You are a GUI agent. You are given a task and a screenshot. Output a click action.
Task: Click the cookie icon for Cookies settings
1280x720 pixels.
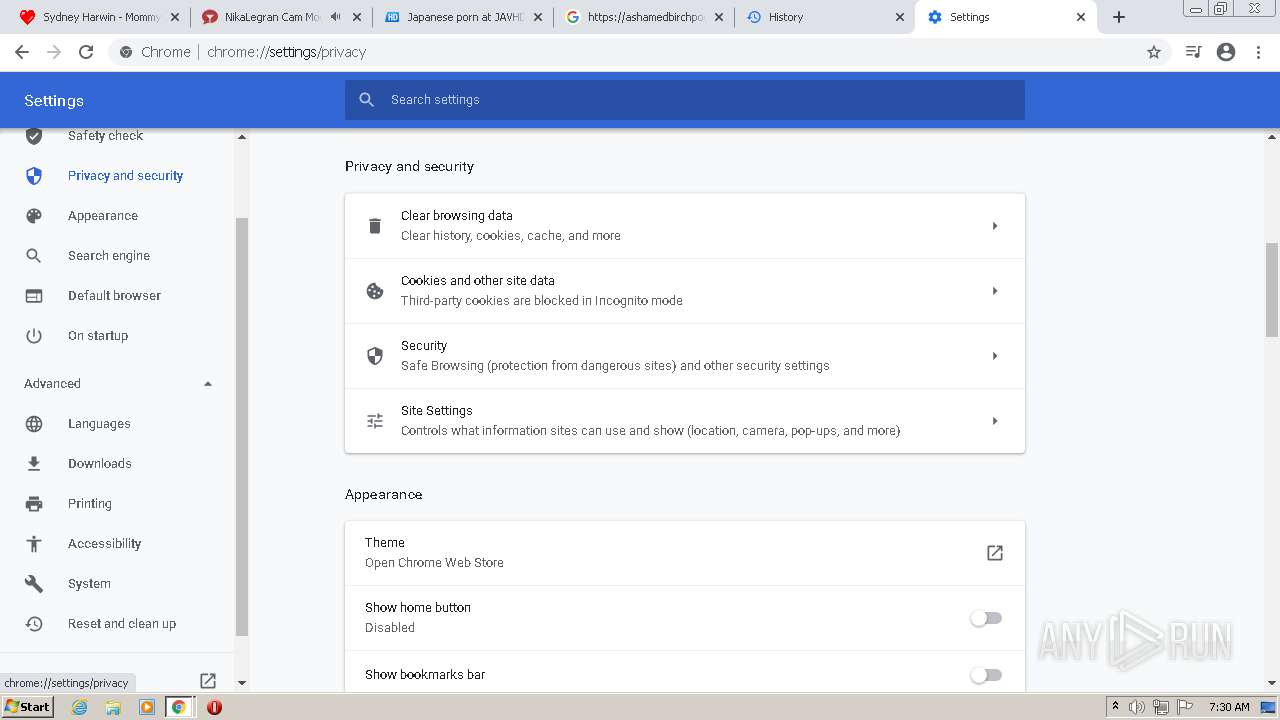pyautogui.click(x=375, y=291)
